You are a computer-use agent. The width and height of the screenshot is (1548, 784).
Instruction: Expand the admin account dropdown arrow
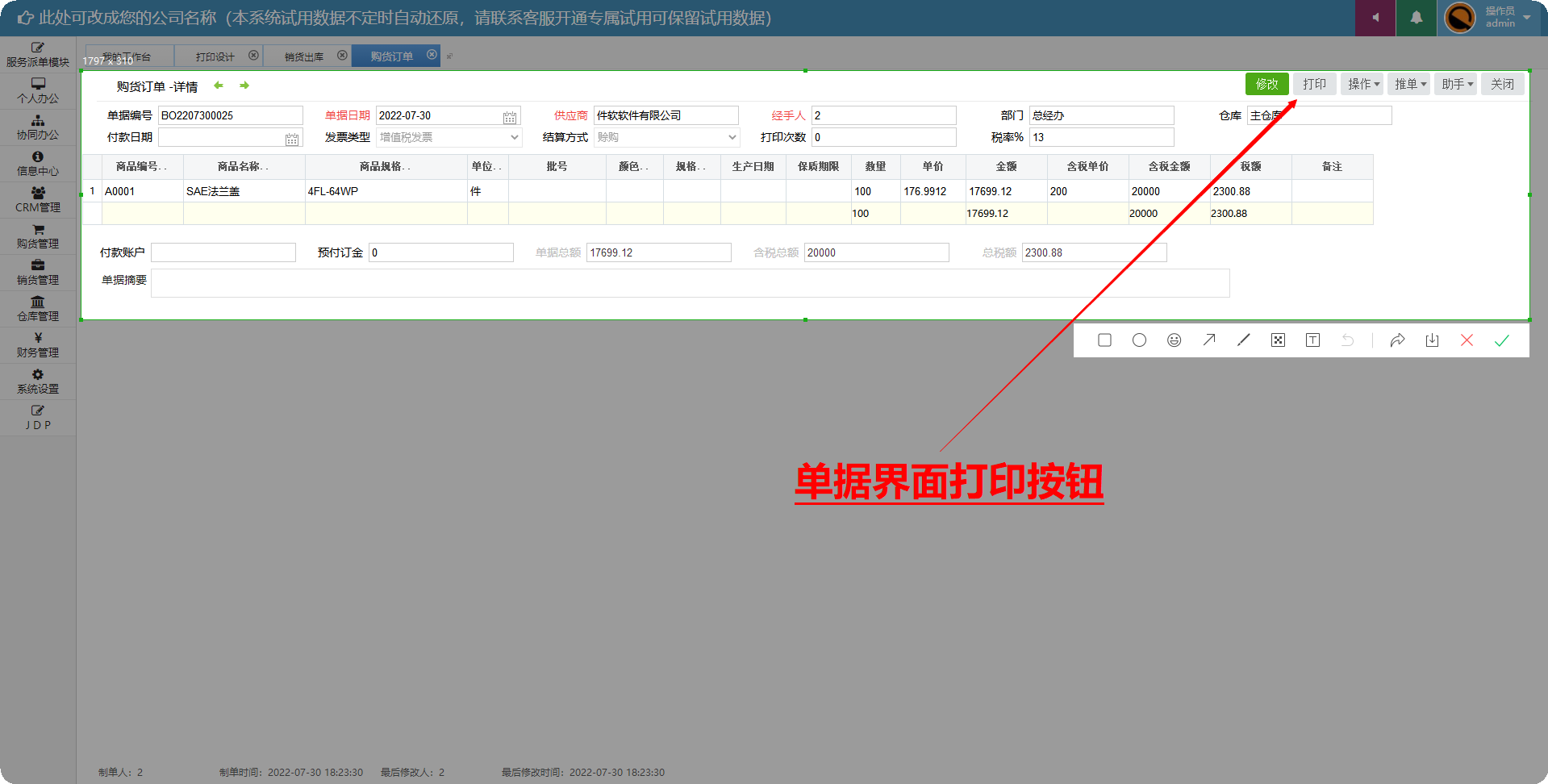coord(1527,18)
